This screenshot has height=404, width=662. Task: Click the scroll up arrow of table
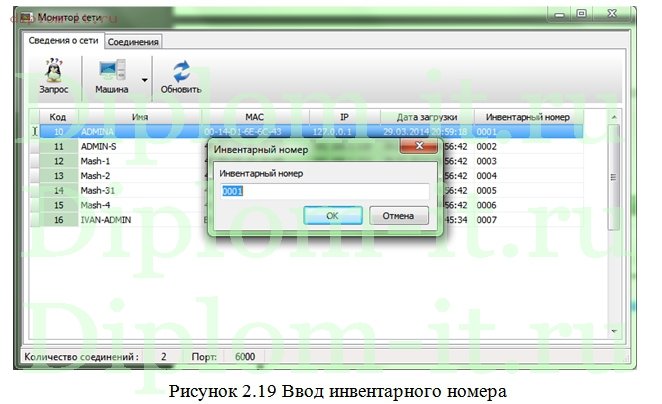click(614, 117)
